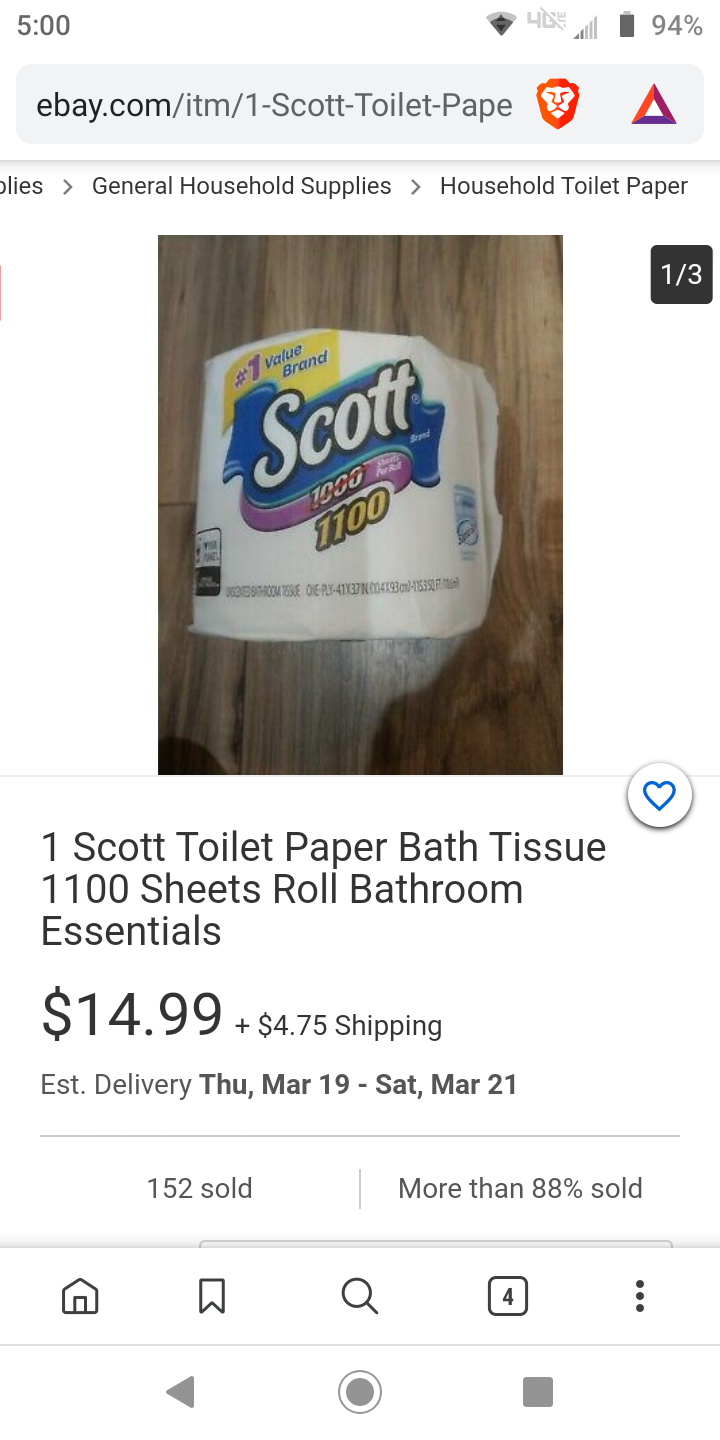Tap the 152 sold label
This screenshot has width=720, height=1440.
click(200, 1188)
